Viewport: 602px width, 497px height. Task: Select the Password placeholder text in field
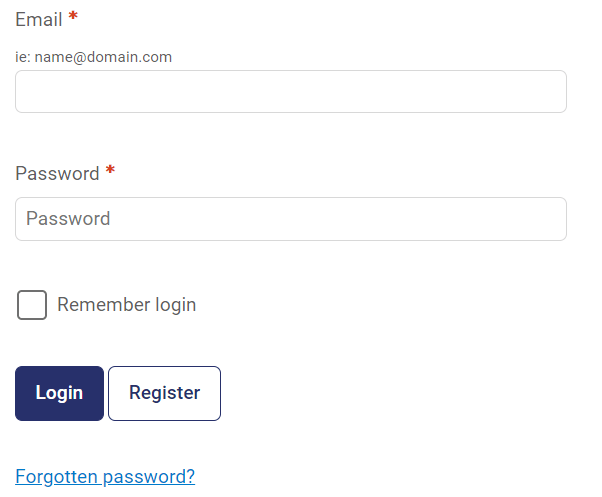click(x=68, y=219)
